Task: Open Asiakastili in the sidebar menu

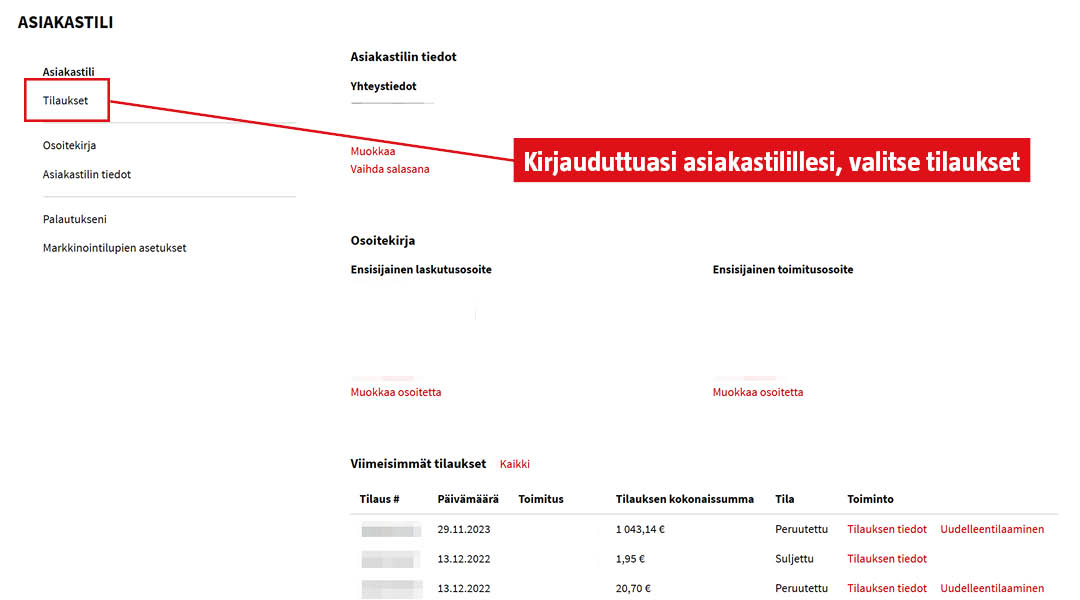Action: [68, 72]
